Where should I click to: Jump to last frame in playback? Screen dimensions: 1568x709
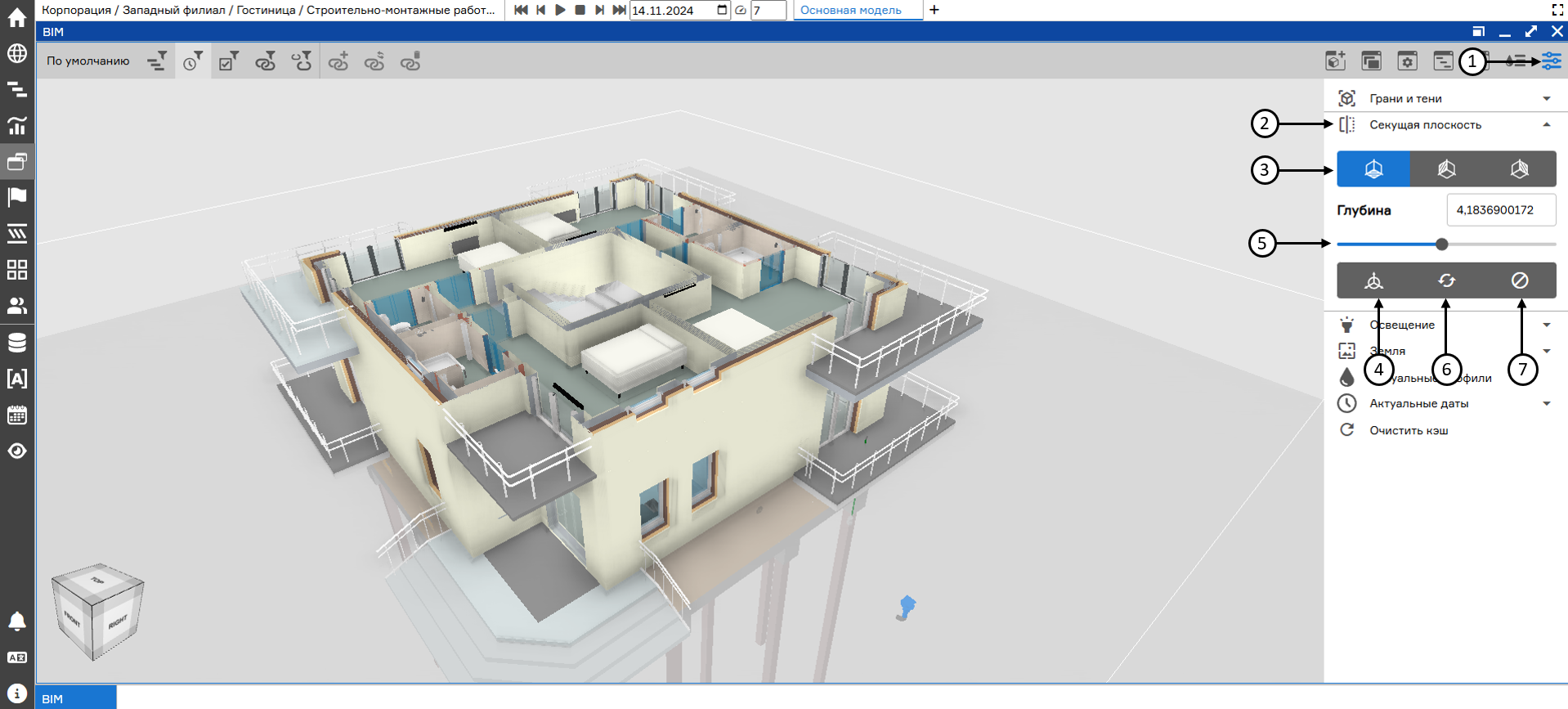619,10
